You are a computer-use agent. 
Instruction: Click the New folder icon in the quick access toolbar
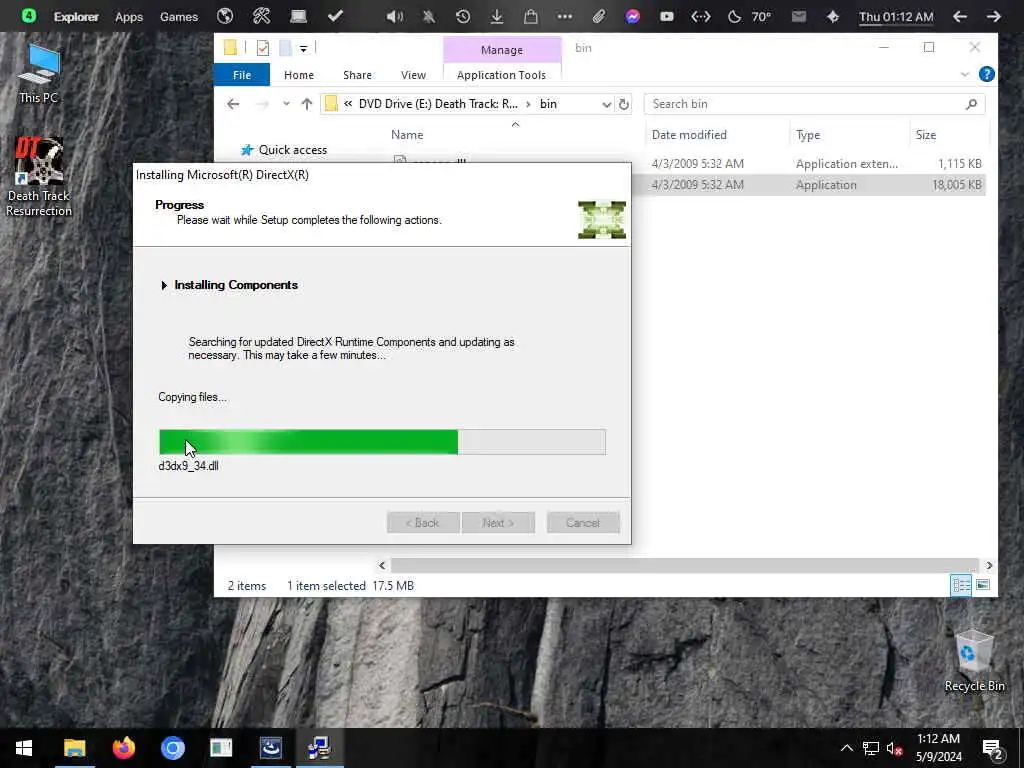[x=285, y=48]
